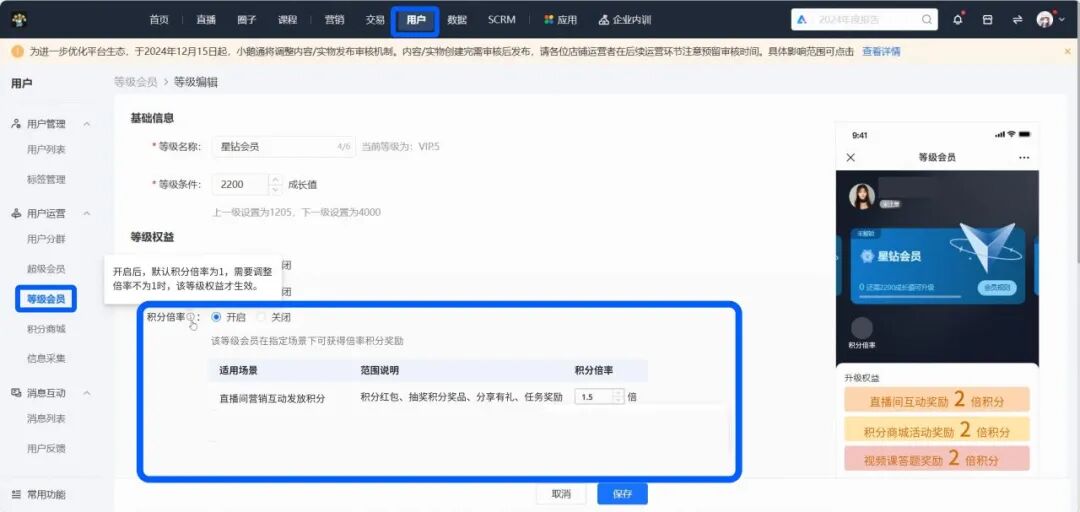This screenshot has width=1080, height=512.
Task: Open 信息采集 in sidebar
Action: tap(46, 358)
